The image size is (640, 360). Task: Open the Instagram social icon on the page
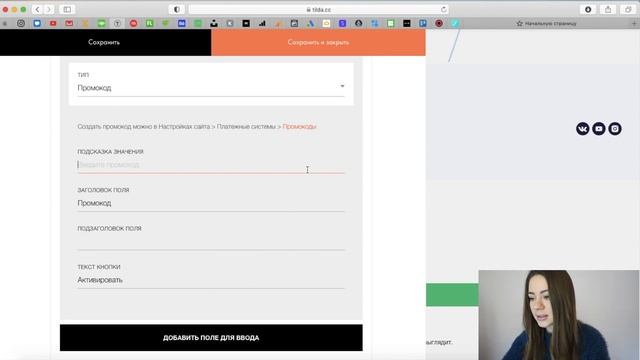(x=615, y=129)
